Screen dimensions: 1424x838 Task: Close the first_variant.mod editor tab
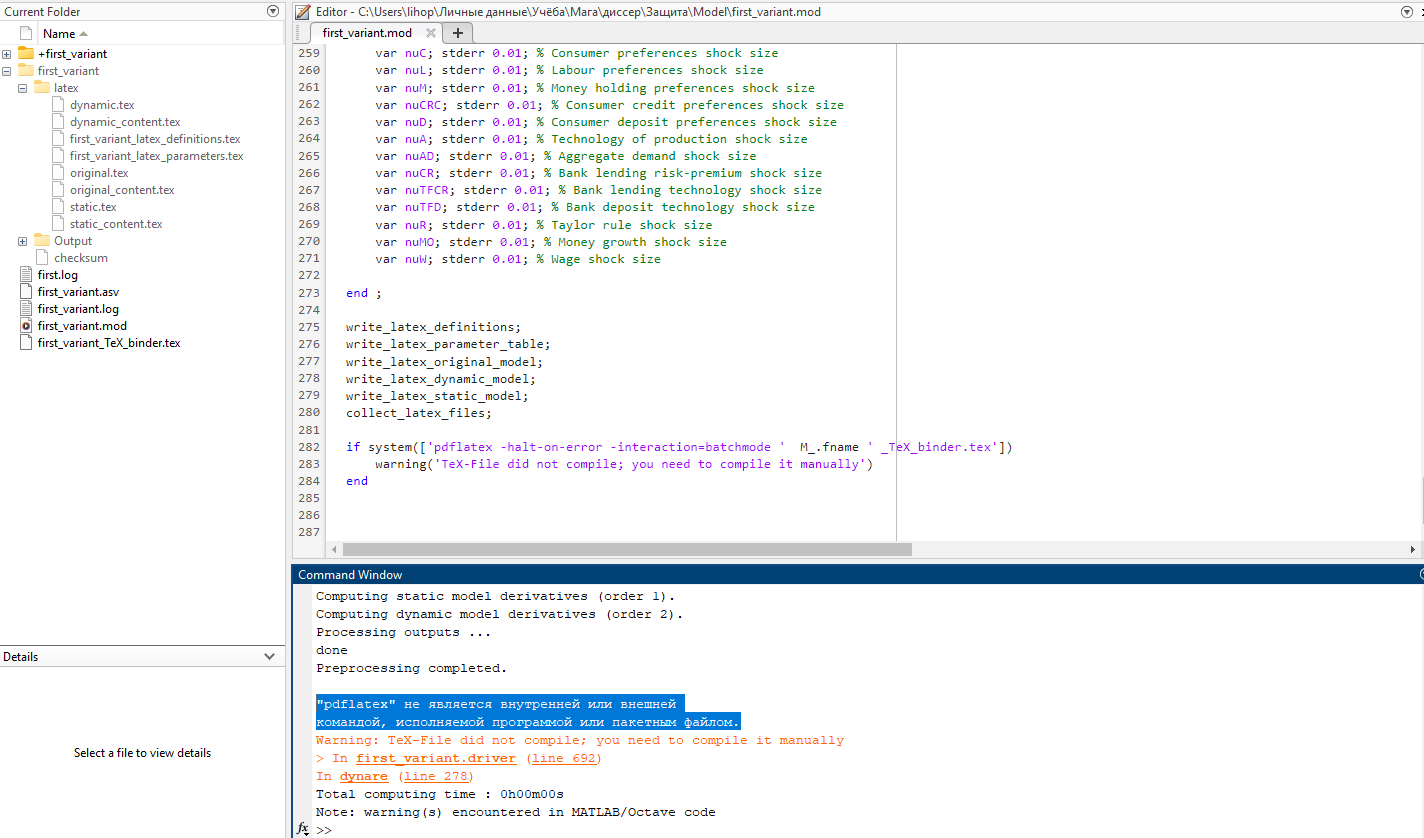click(x=431, y=33)
